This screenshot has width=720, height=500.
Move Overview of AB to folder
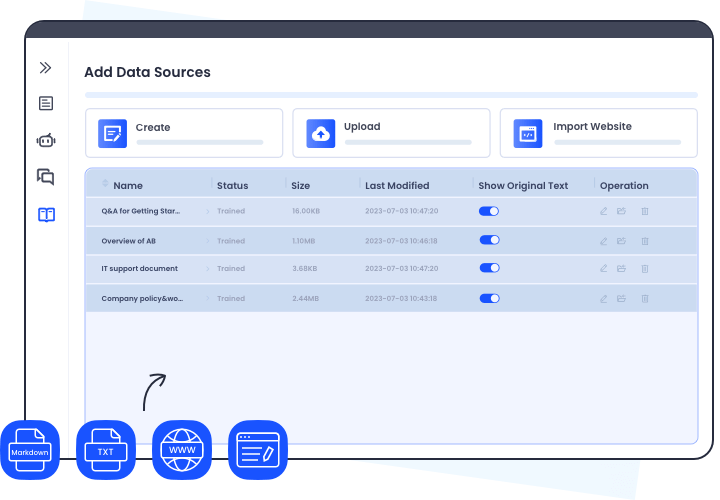(x=621, y=241)
